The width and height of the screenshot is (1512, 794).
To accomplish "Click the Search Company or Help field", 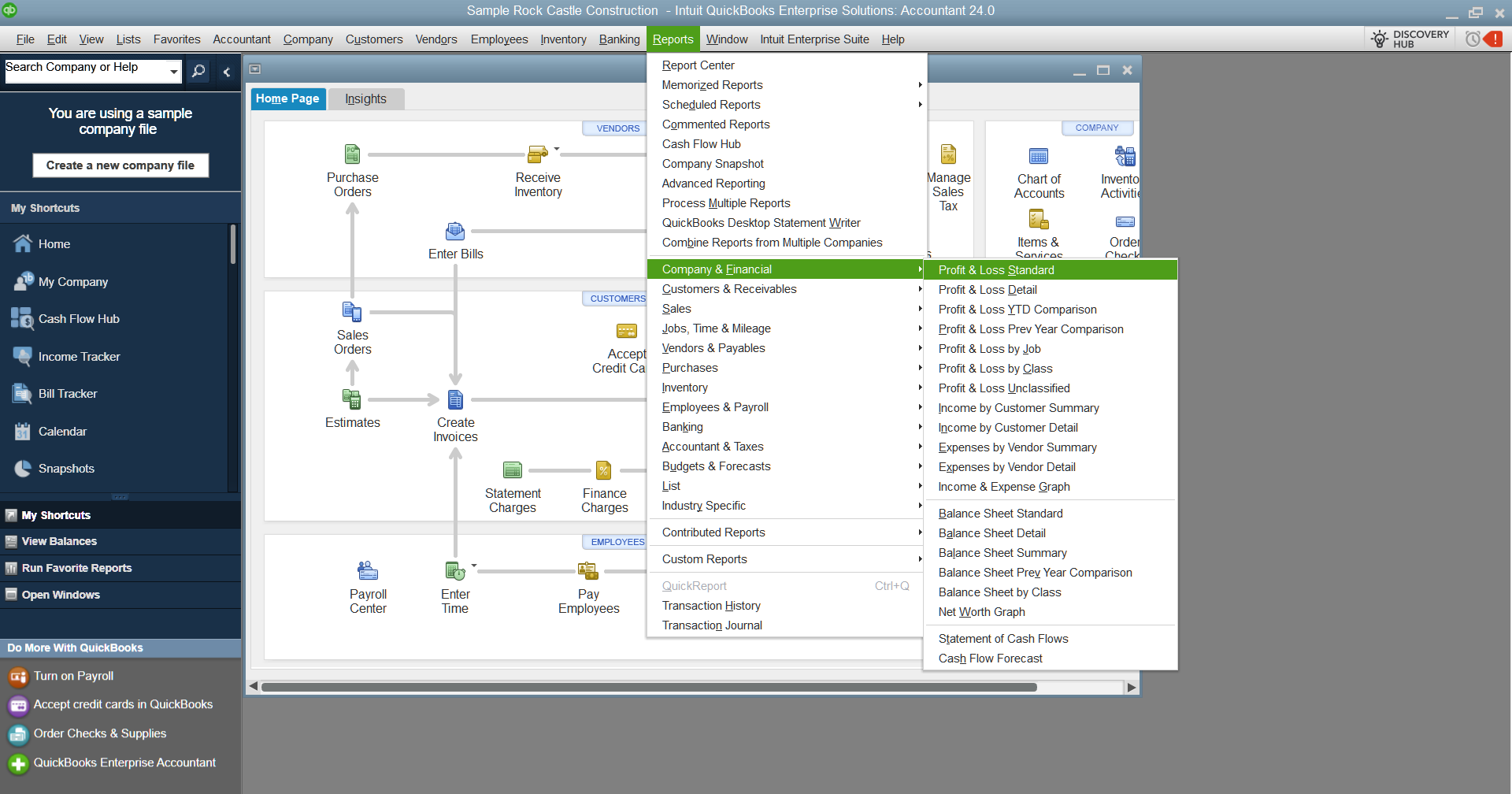I will pos(86,71).
